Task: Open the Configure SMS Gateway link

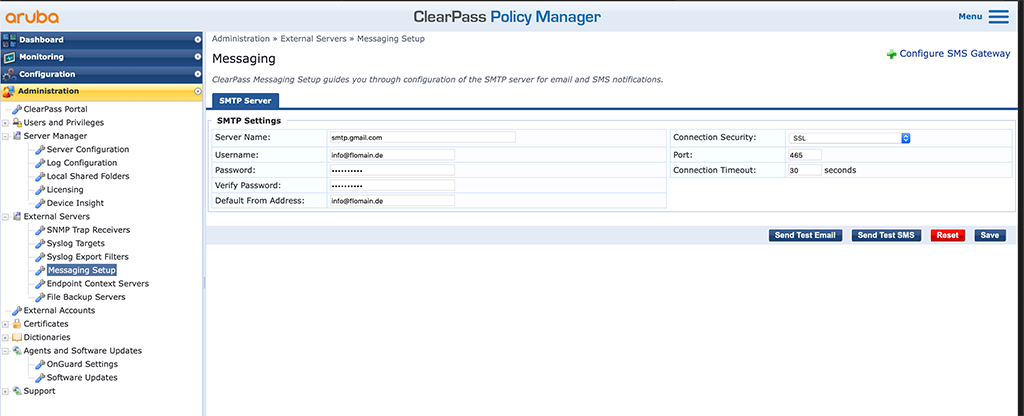Action: (955, 54)
